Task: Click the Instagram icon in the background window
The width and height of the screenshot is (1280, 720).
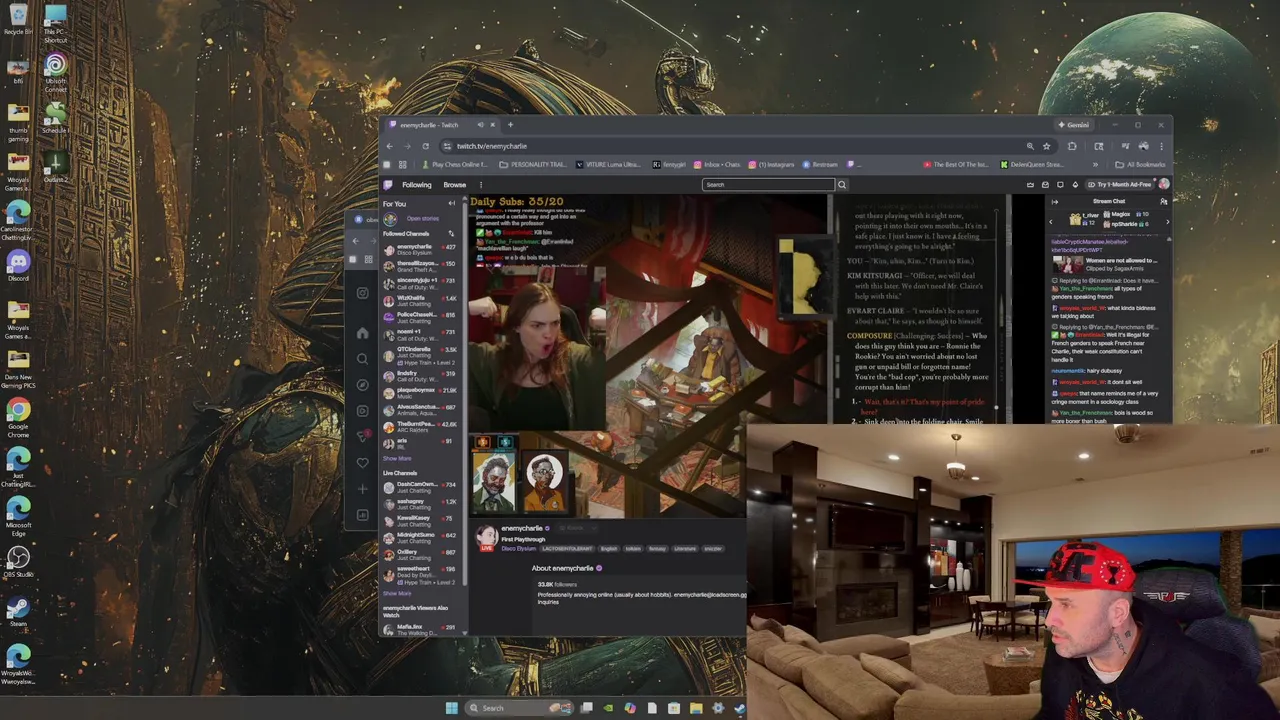Action: [x=363, y=293]
